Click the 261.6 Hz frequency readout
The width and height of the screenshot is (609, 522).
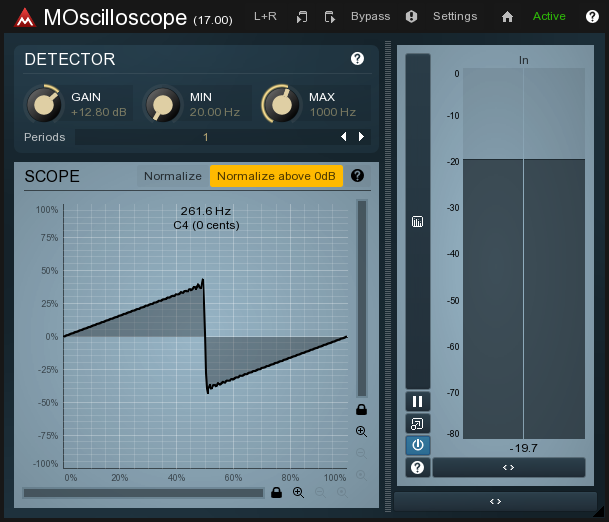pyautogui.click(x=206, y=211)
